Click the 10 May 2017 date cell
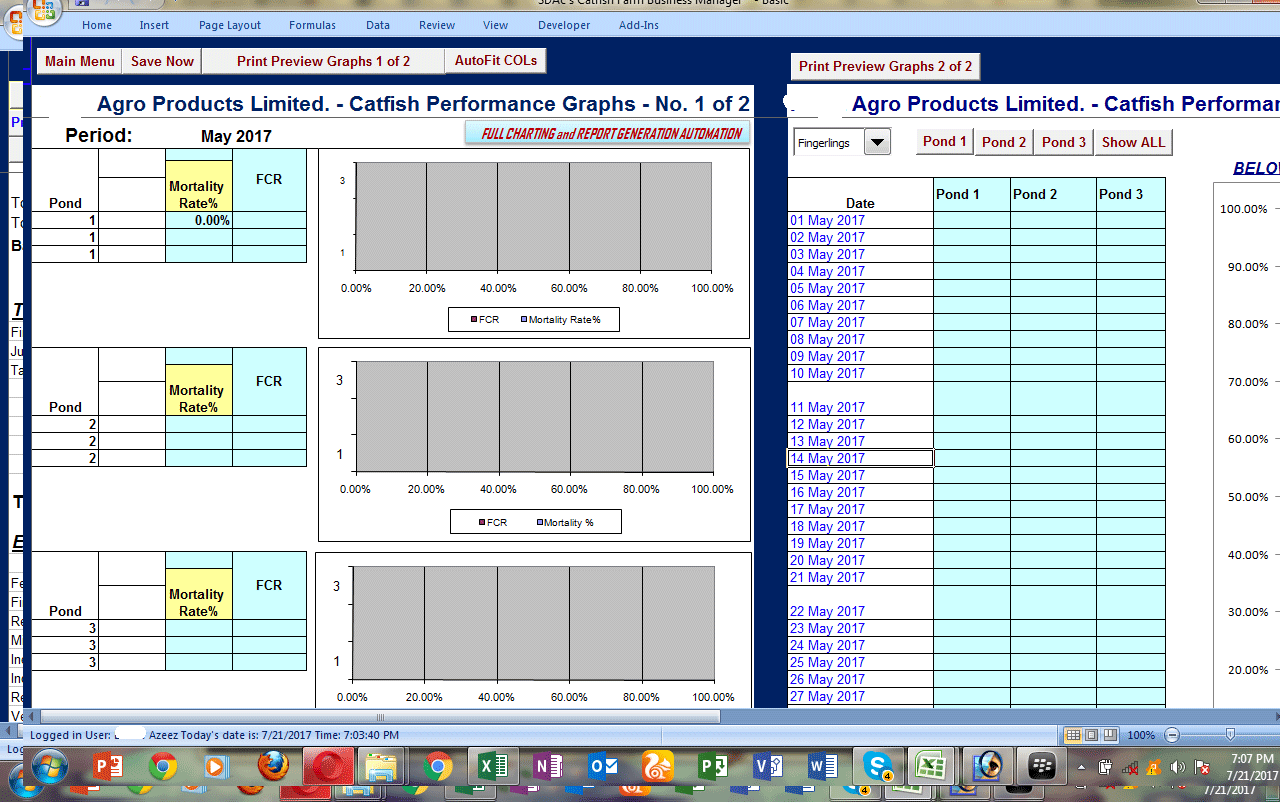 (x=860, y=373)
